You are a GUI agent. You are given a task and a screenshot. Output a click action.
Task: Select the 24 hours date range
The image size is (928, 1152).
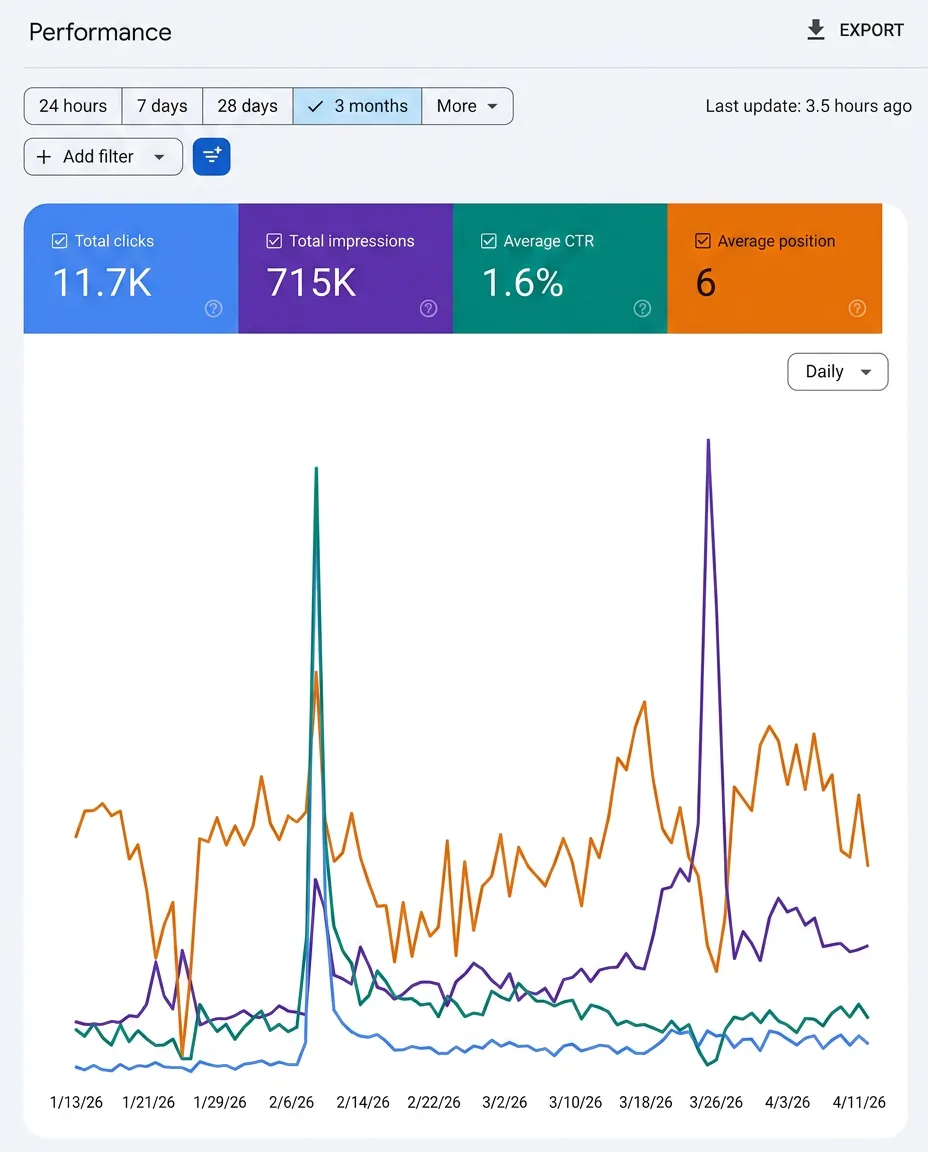(73, 106)
